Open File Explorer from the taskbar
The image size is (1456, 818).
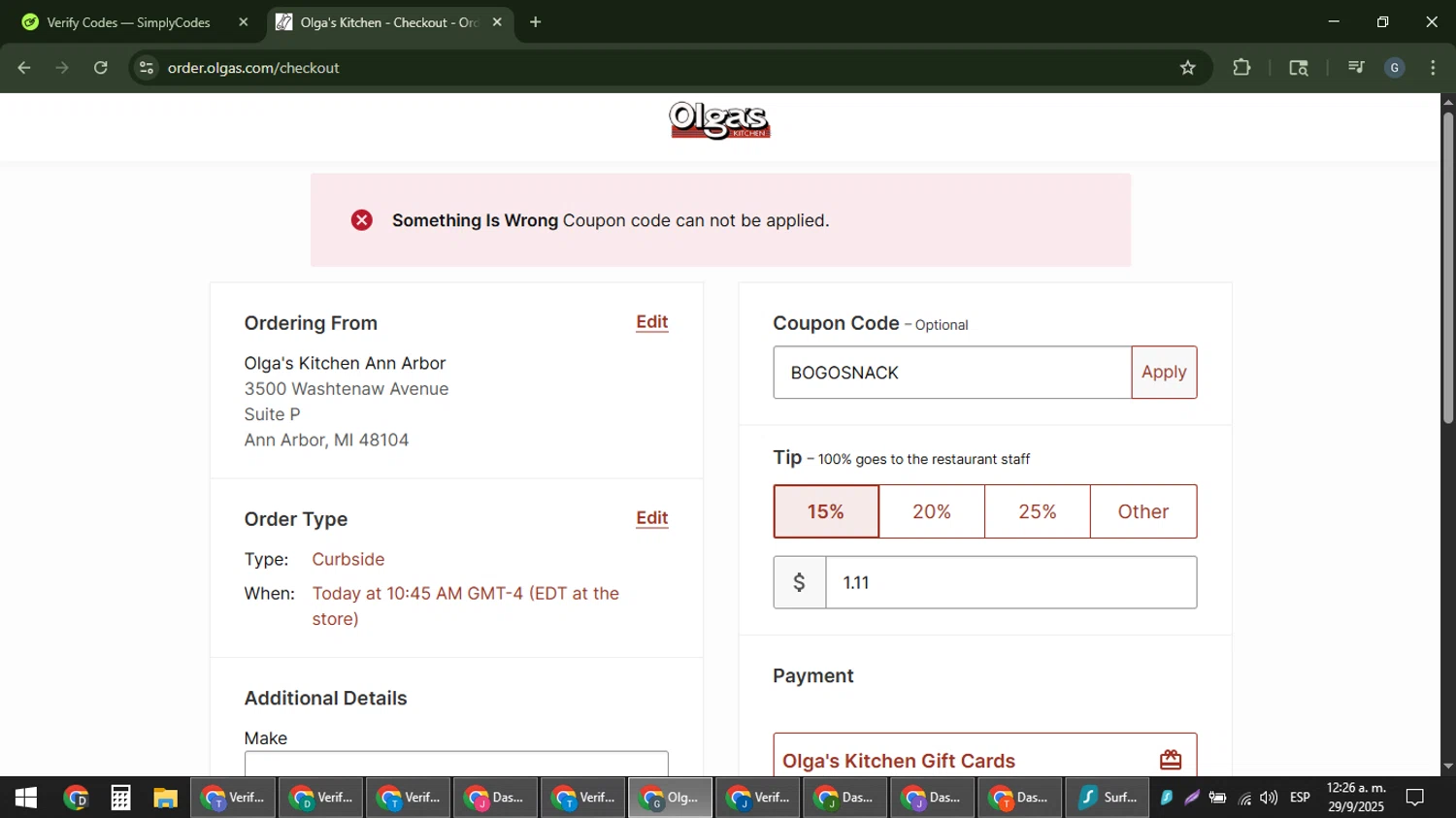[x=165, y=798]
